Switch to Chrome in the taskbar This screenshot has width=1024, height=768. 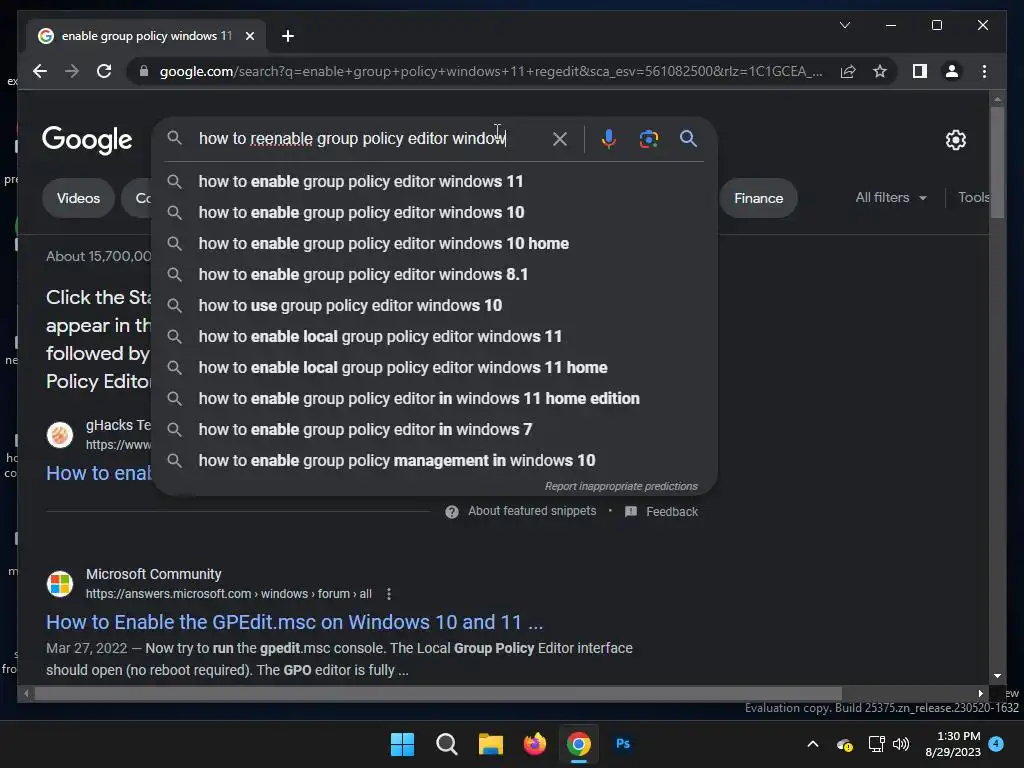point(579,744)
